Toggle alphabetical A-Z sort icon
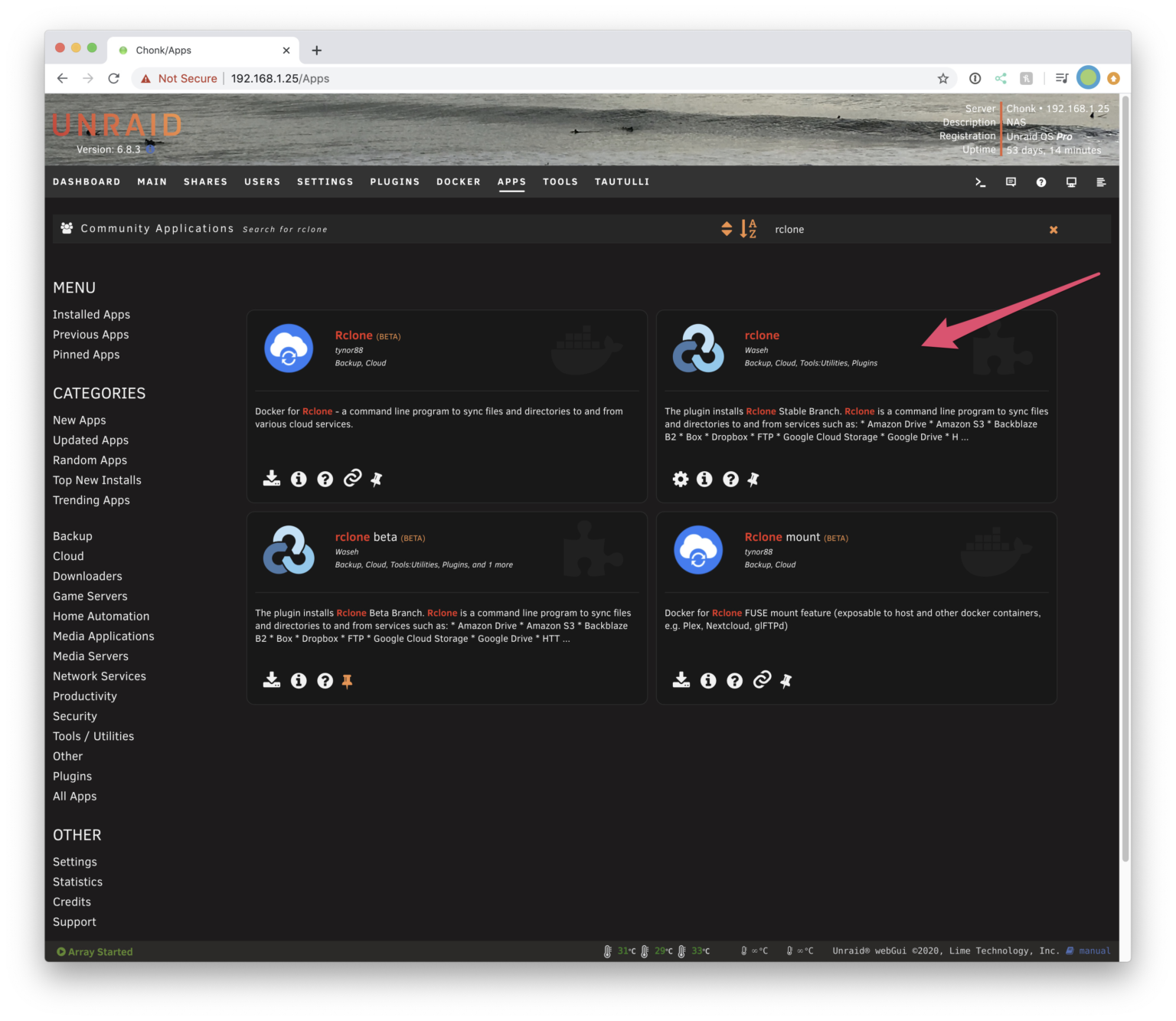The width and height of the screenshot is (1176, 1021). (749, 228)
